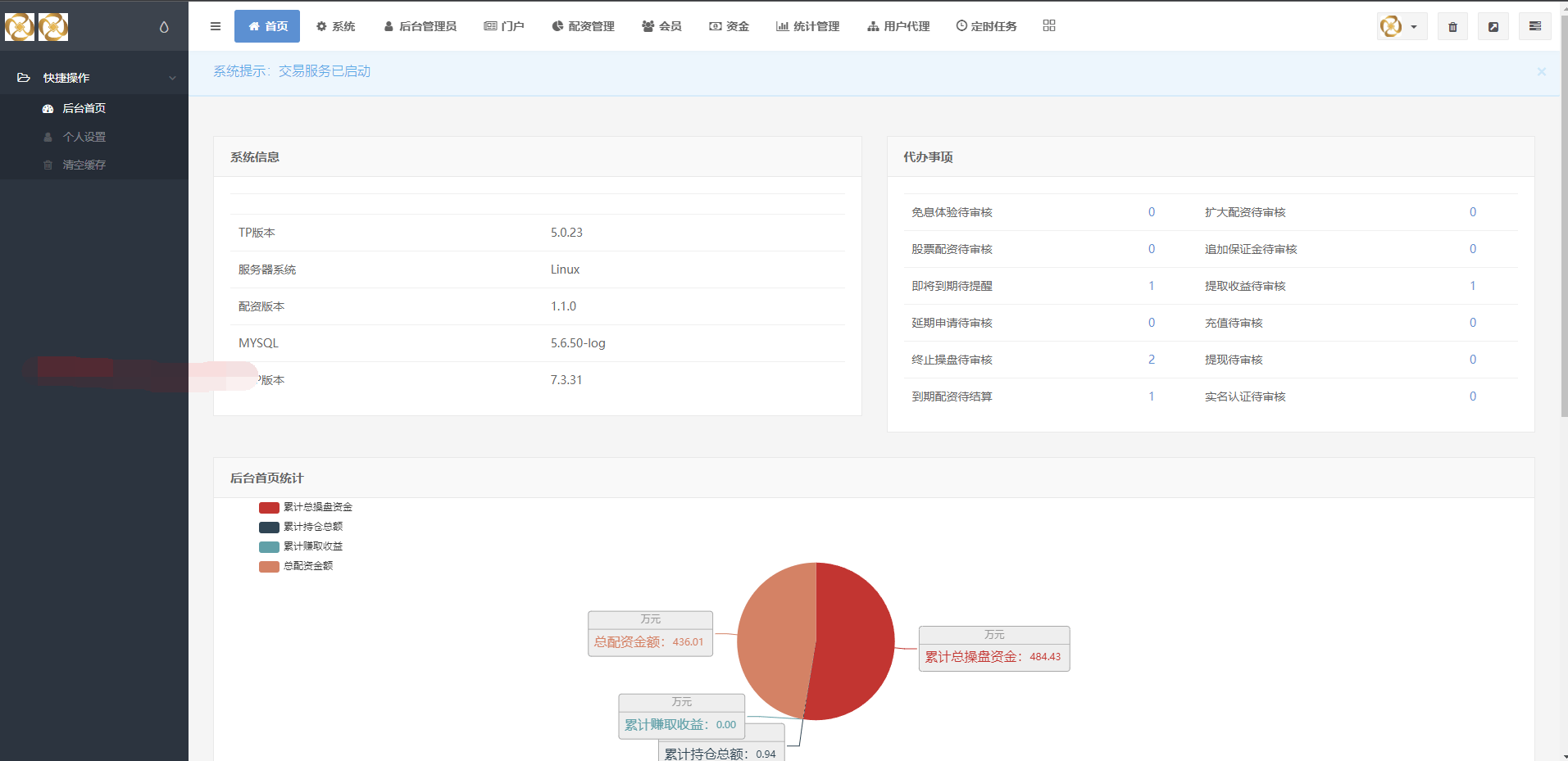Open 个人设置 in sidebar
This screenshot has height=761, width=1568.
(84, 137)
